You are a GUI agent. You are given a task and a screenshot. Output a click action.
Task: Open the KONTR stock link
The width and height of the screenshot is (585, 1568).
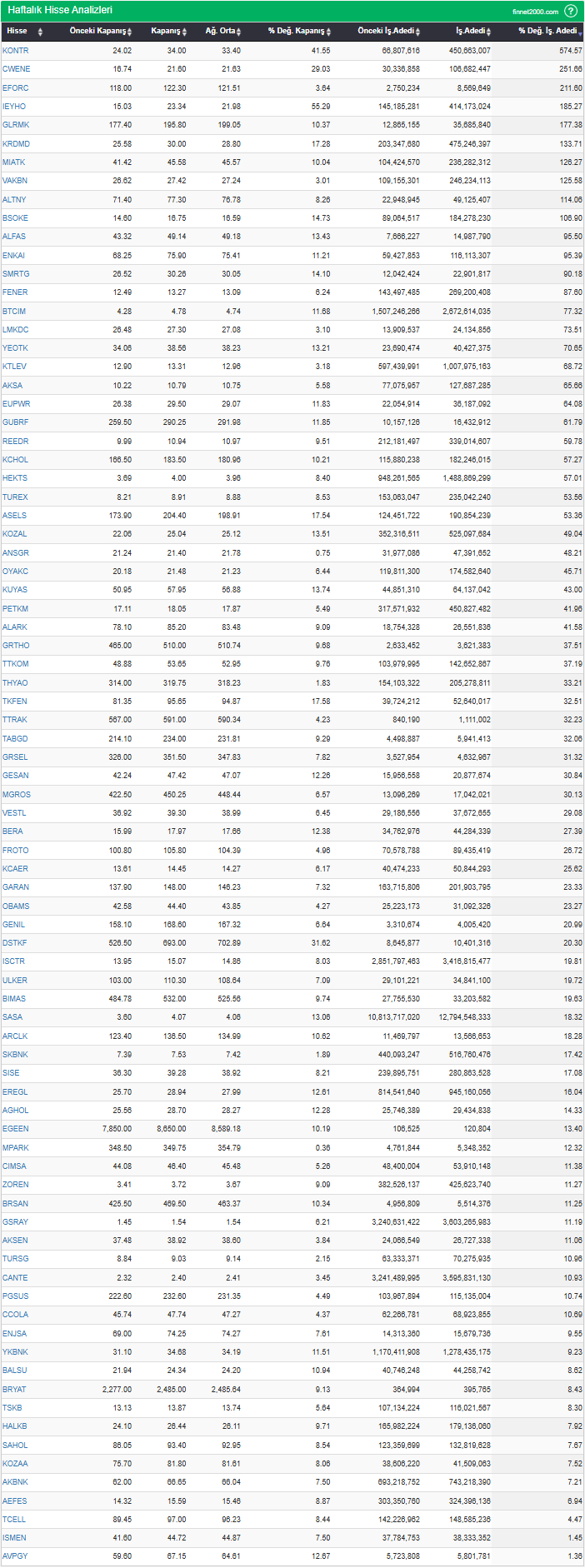(15, 51)
